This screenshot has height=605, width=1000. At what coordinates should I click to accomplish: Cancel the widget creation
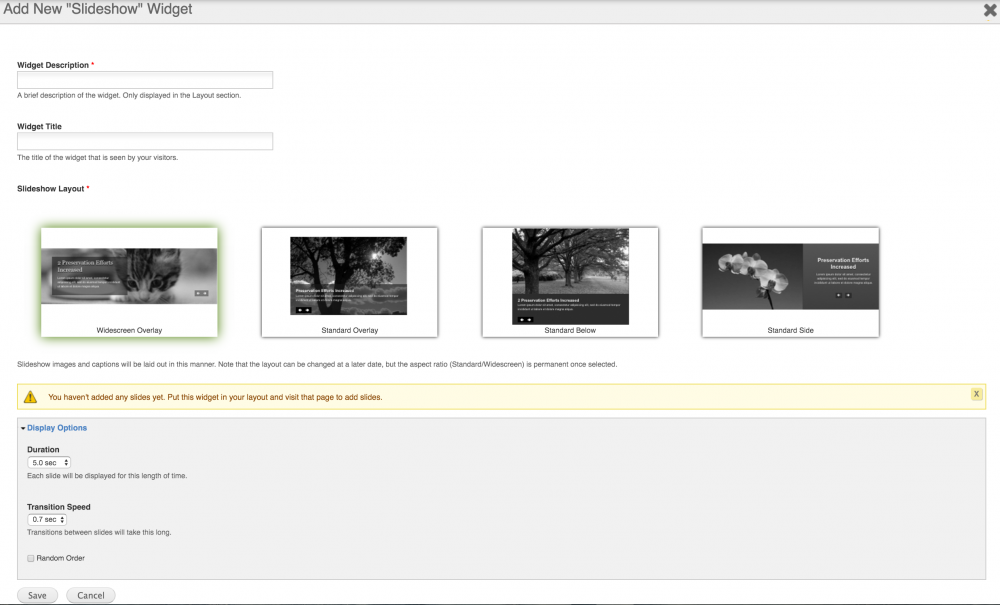pos(91,595)
